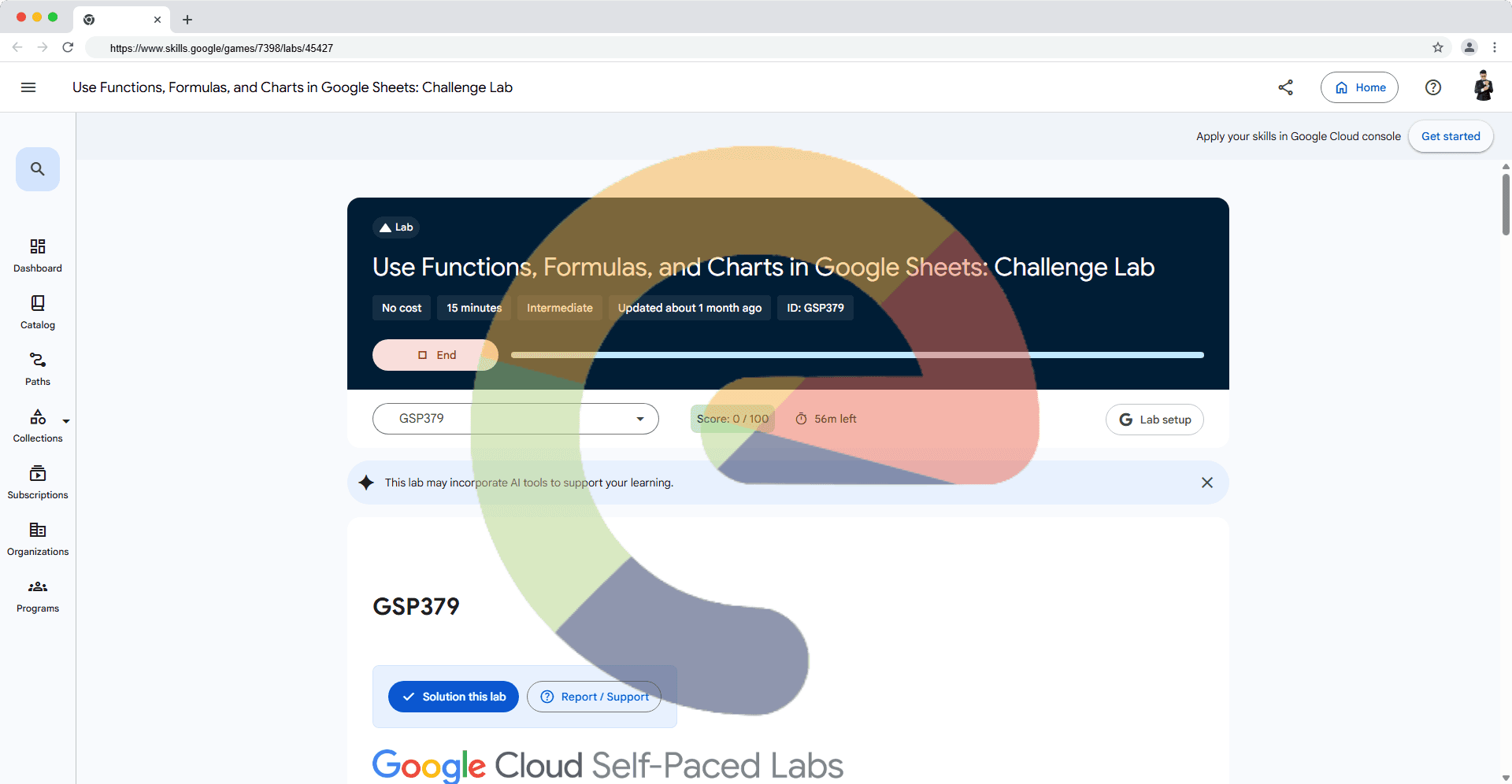Open the GSP379 dropdown
The width and height of the screenshot is (1512, 784).
[x=516, y=419]
